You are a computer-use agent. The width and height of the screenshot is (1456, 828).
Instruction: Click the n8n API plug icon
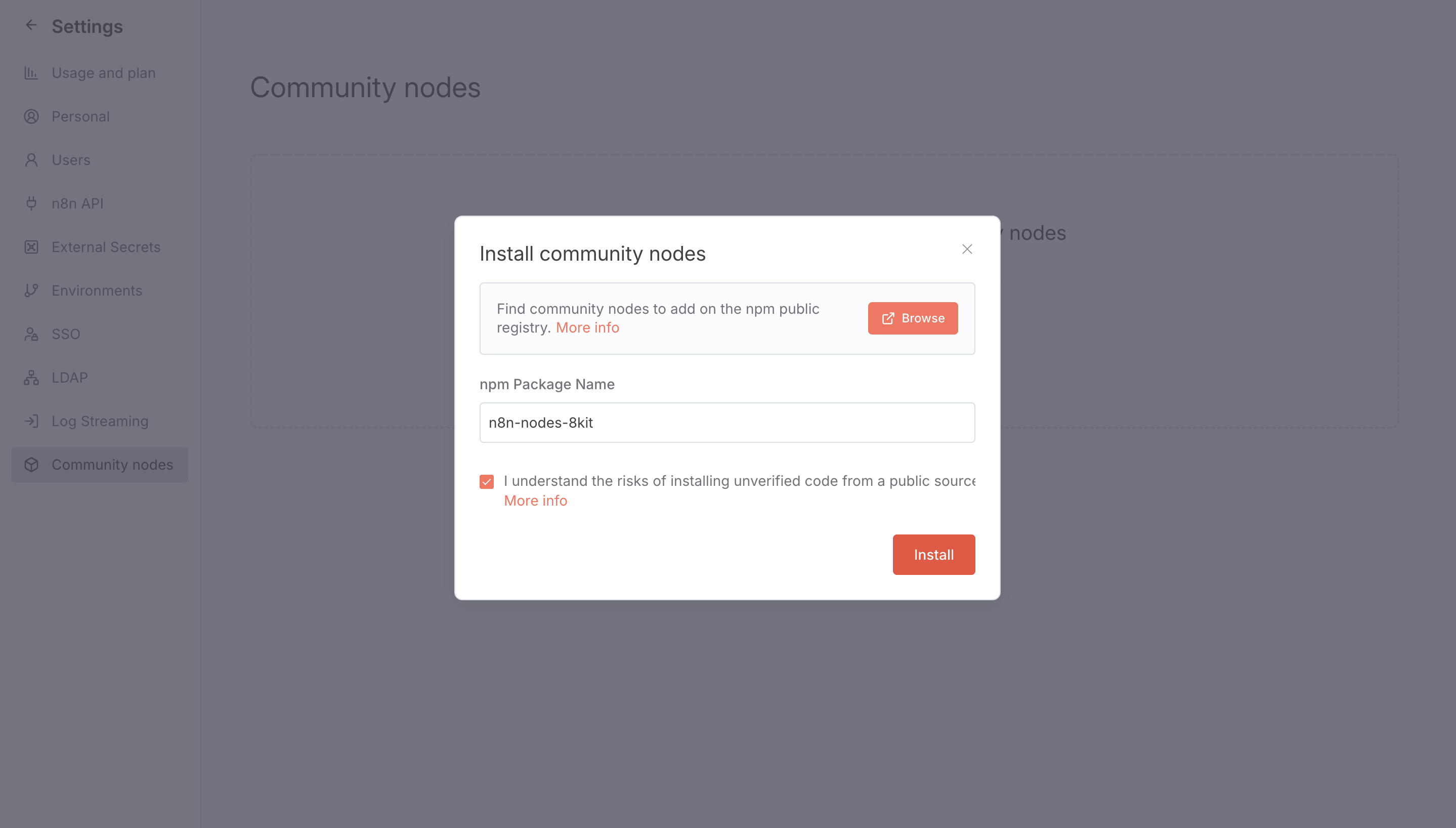31,203
